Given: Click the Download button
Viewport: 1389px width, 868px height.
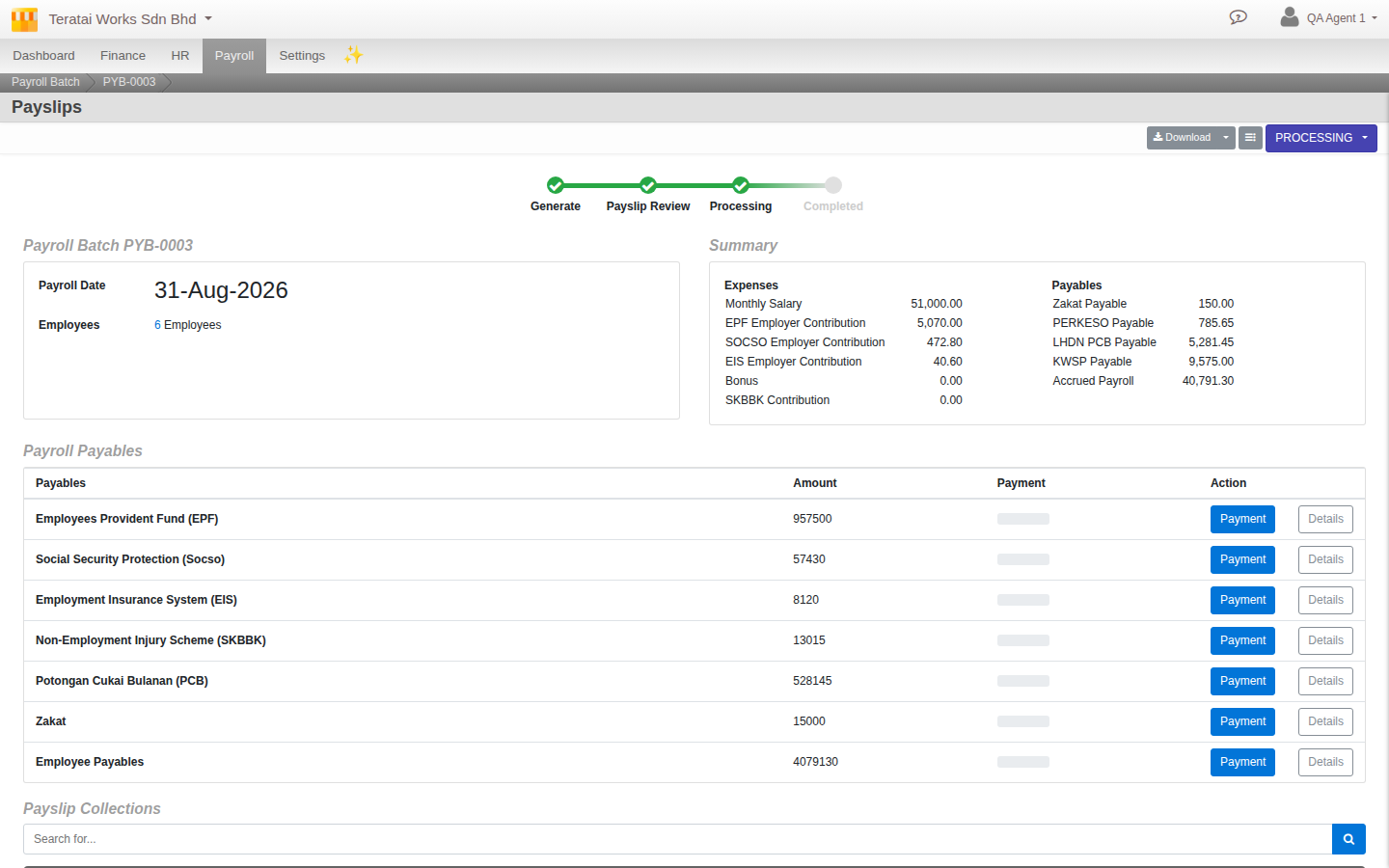Looking at the screenshot, I should coord(1182,138).
